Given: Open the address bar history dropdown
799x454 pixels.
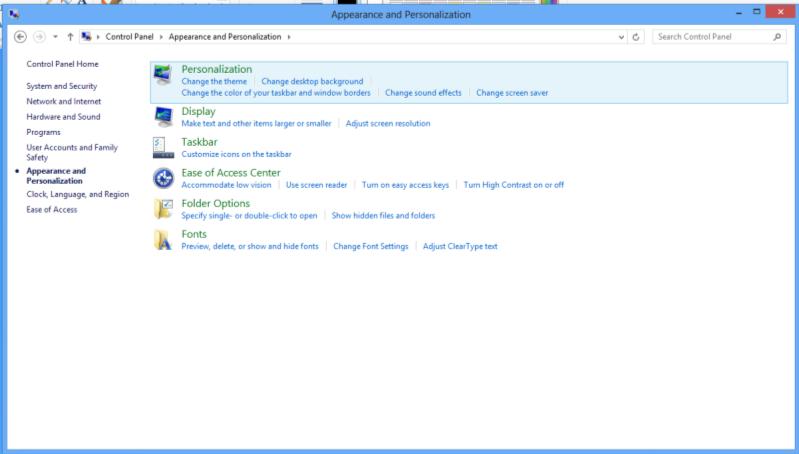Looking at the screenshot, I should pyautogui.click(x=621, y=37).
